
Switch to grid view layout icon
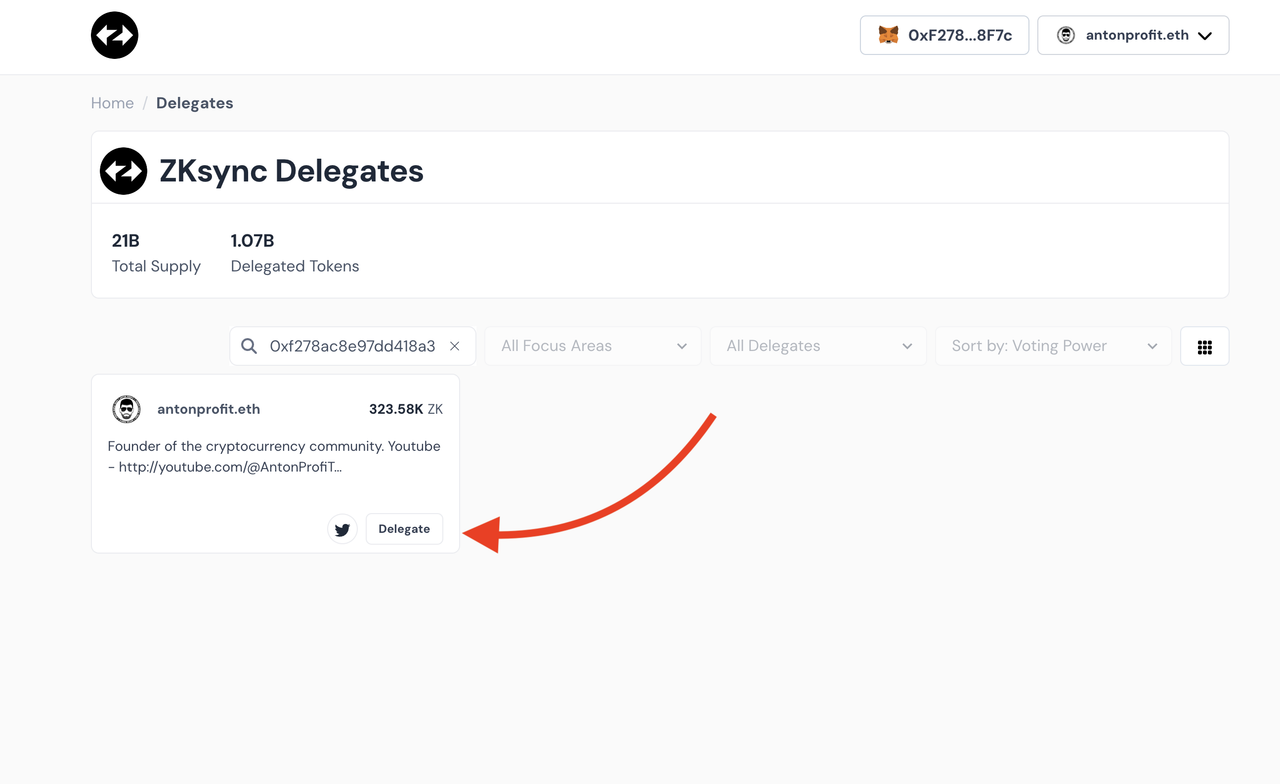click(1204, 346)
